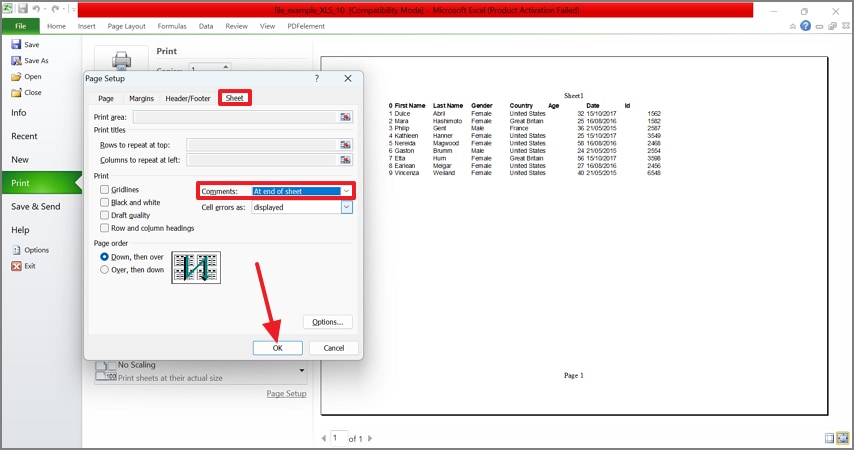This screenshot has width=854, height=450.
Task: Toggle Show Margins icon in preview corner
Action: coord(829,438)
